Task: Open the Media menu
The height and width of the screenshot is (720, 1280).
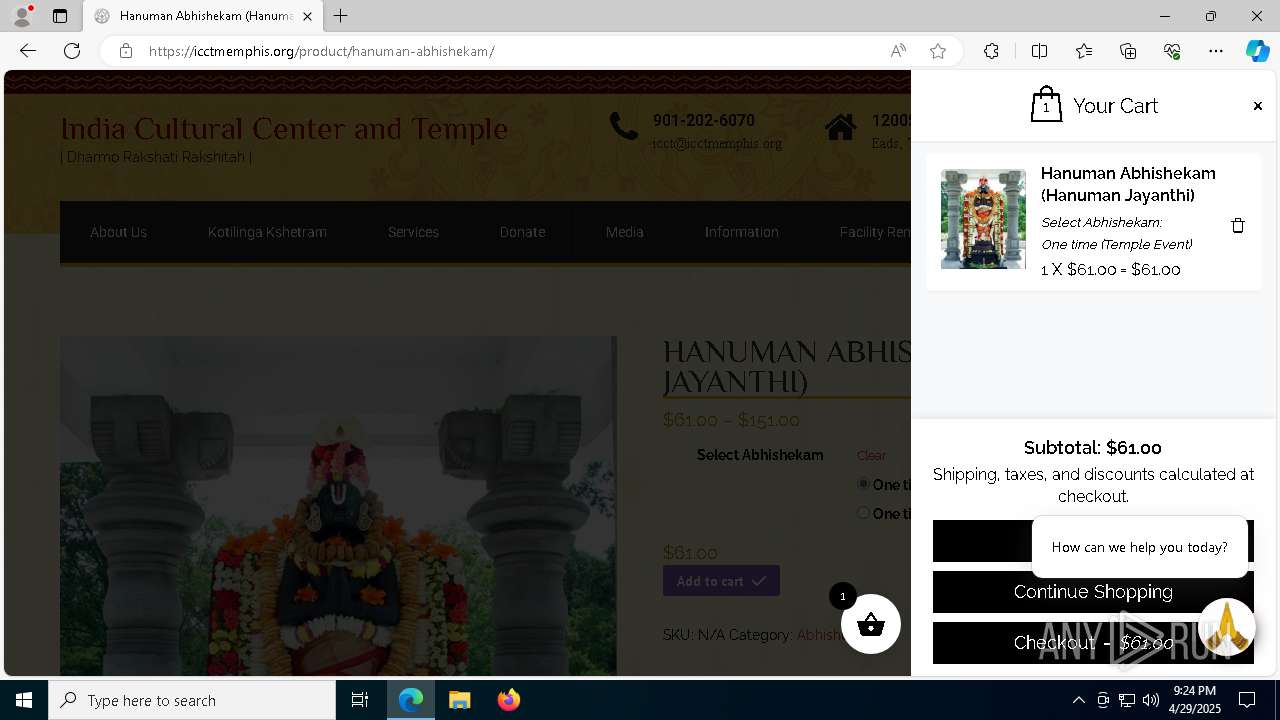Action: coord(624,232)
